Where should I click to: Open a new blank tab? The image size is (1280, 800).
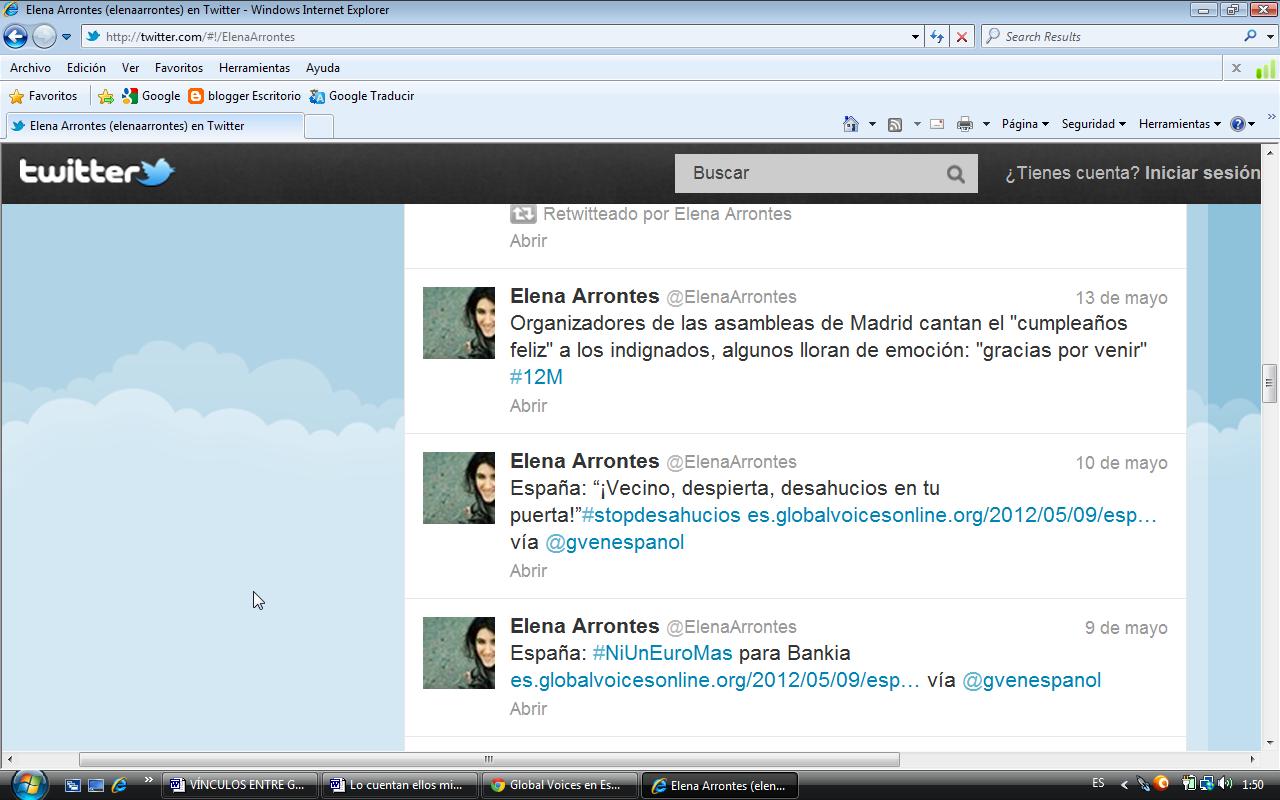pos(318,126)
